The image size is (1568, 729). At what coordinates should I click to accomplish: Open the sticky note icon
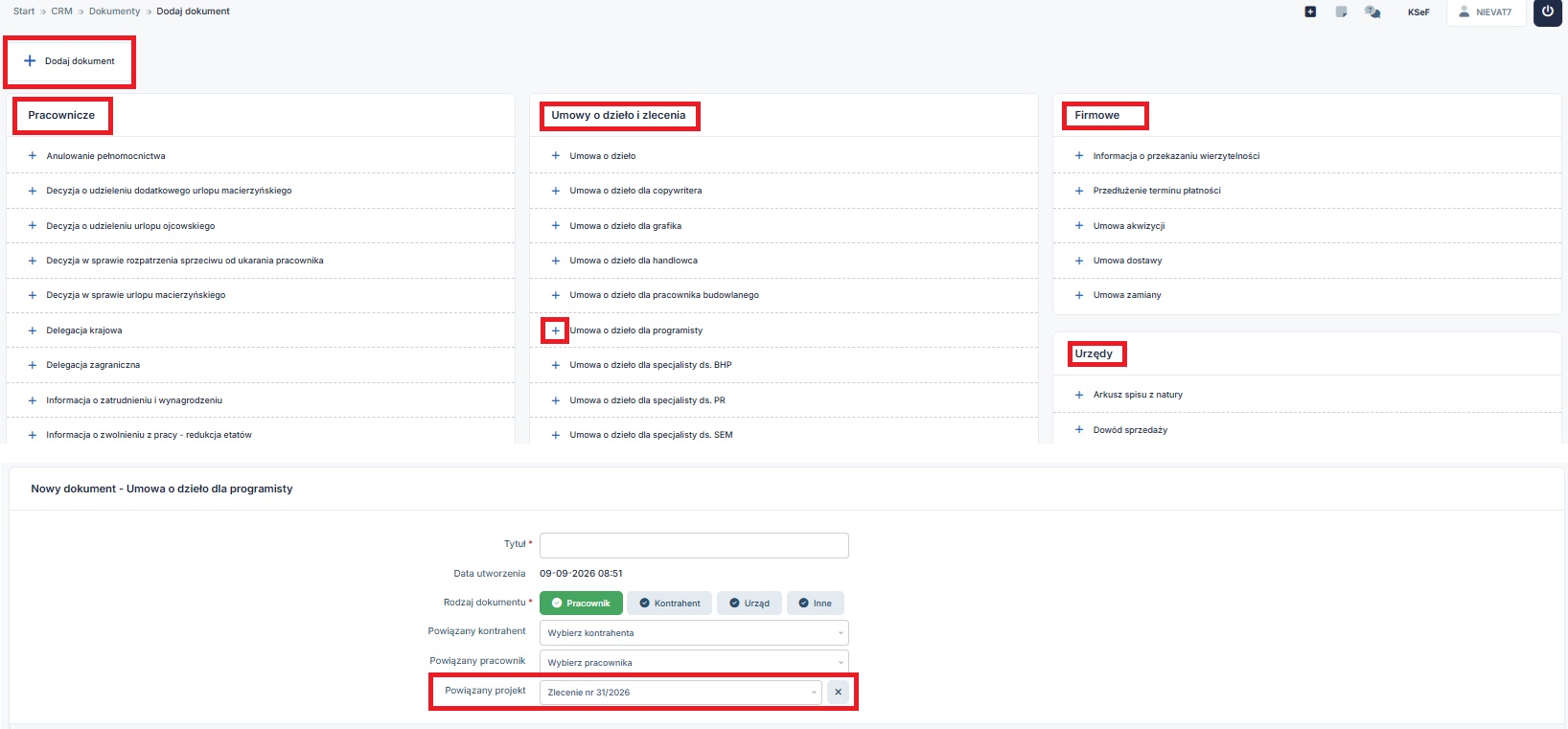1342,11
